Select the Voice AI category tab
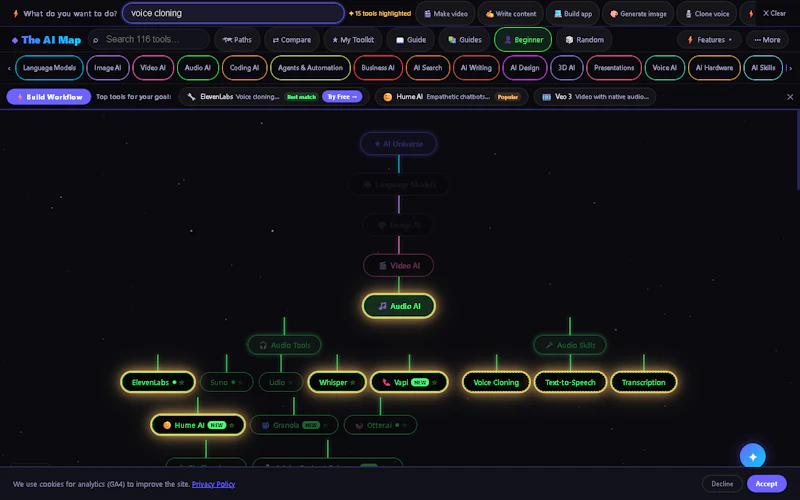Image resolution: width=800 pixels, height=500 pixels. [664, 68]
